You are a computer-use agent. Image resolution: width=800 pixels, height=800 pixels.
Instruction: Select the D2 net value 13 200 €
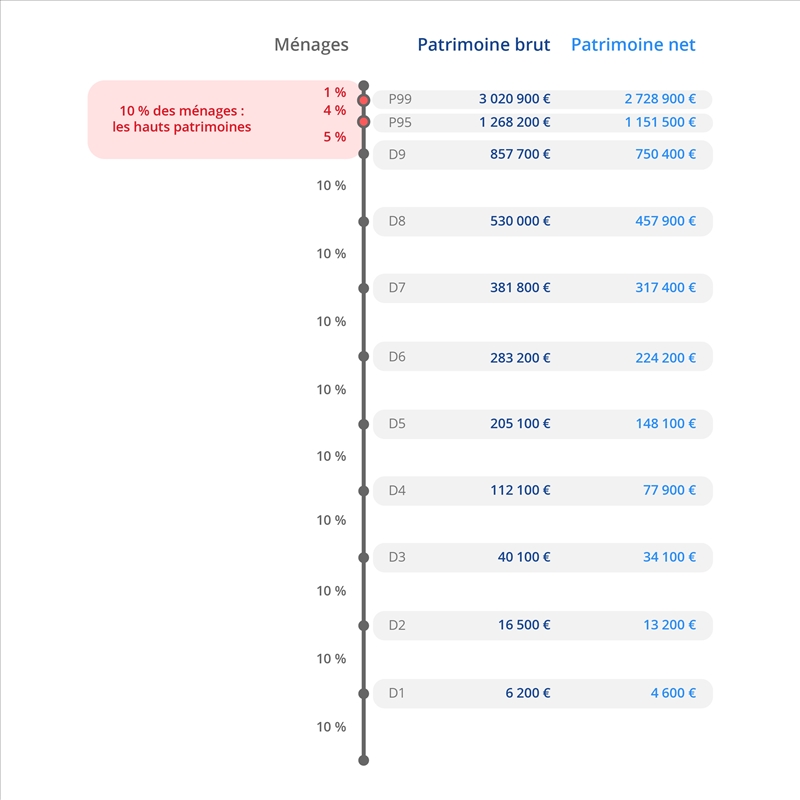pos(669,625)
